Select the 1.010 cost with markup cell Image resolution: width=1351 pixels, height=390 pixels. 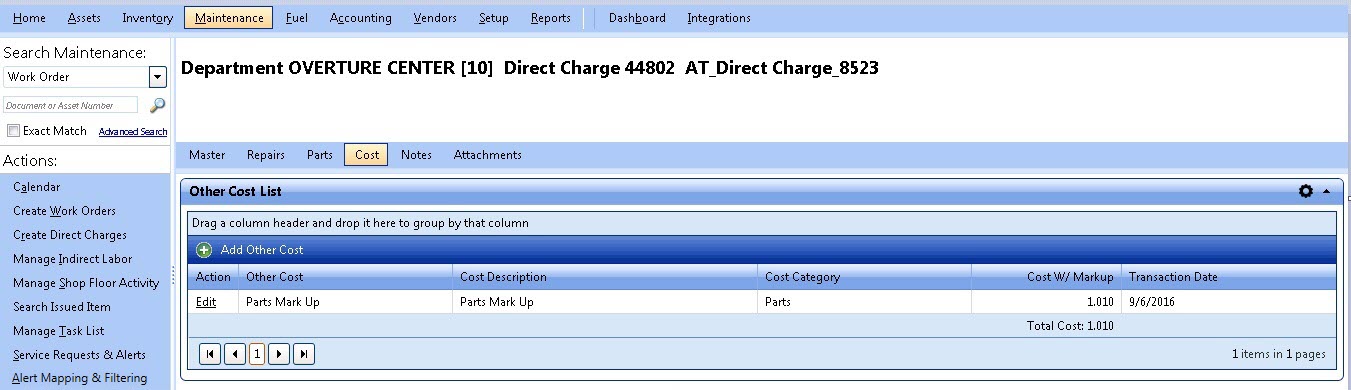point(1046,301)
